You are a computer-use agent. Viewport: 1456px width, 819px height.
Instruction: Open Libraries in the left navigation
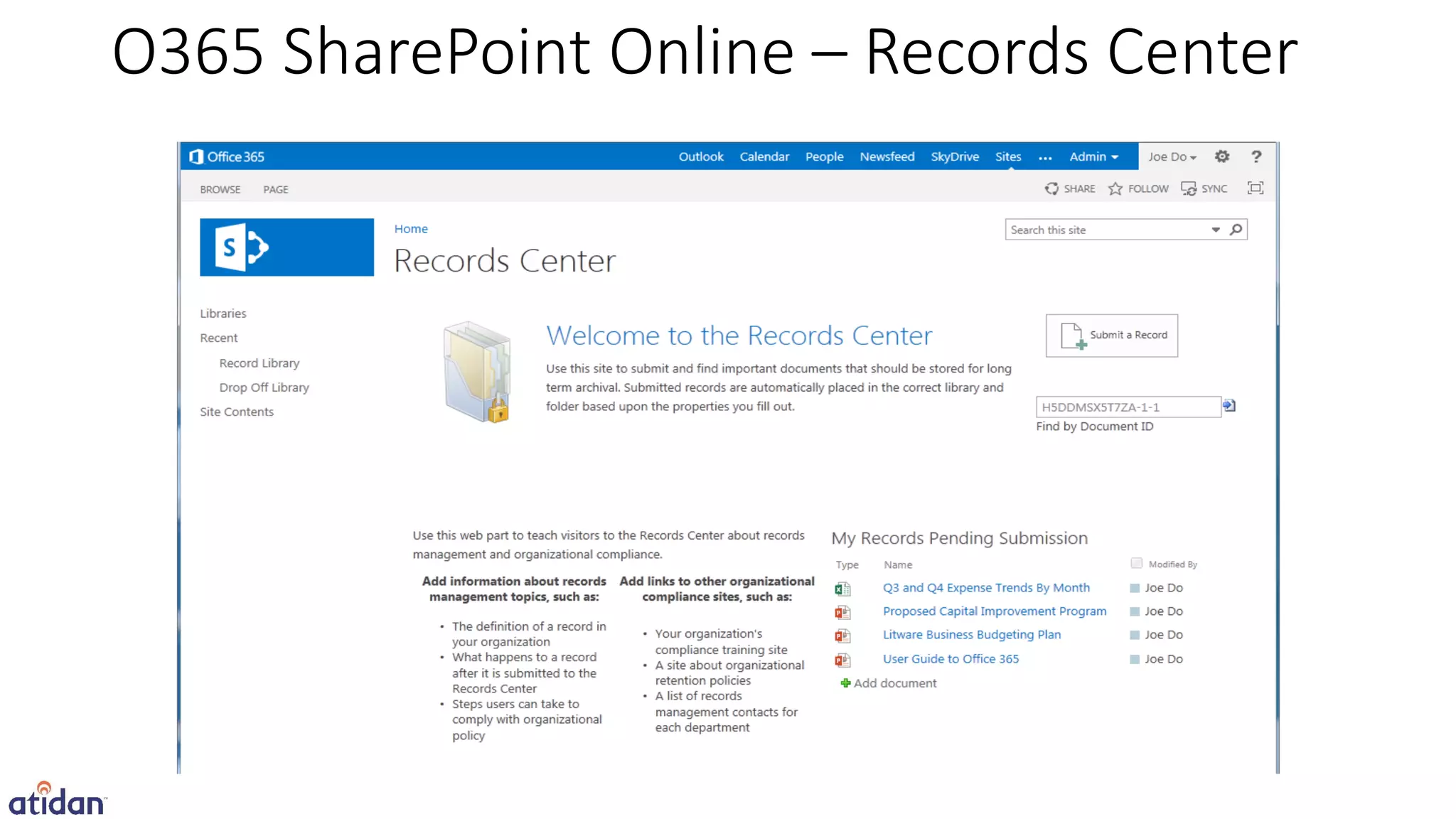(223, 314)
